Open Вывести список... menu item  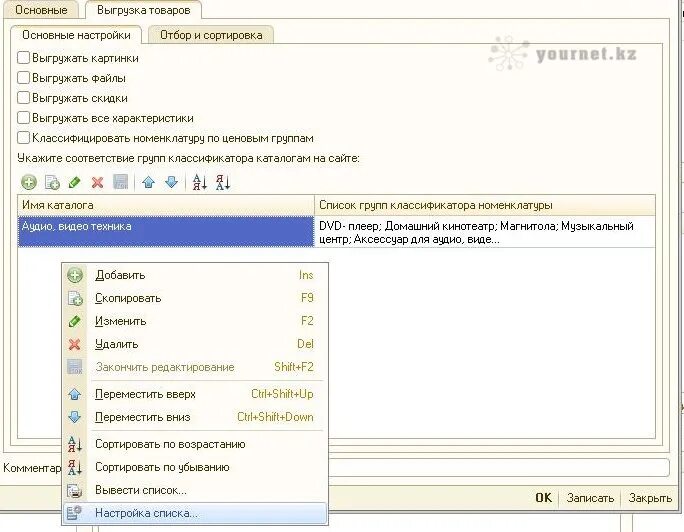[195, 491]
